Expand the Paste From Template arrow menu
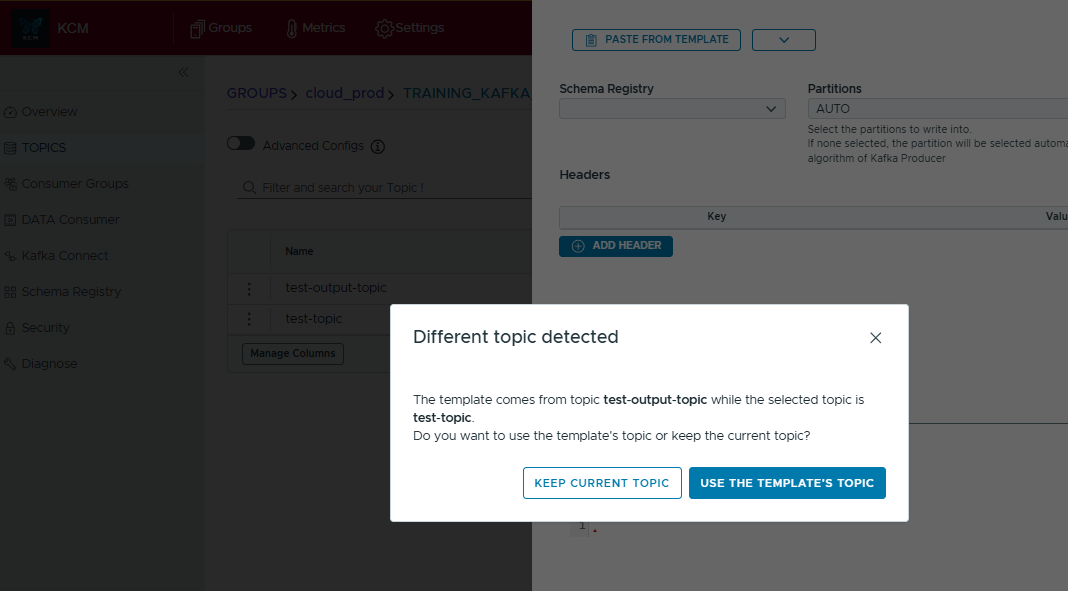This screenshot has width=1068, height=591. 784,39
